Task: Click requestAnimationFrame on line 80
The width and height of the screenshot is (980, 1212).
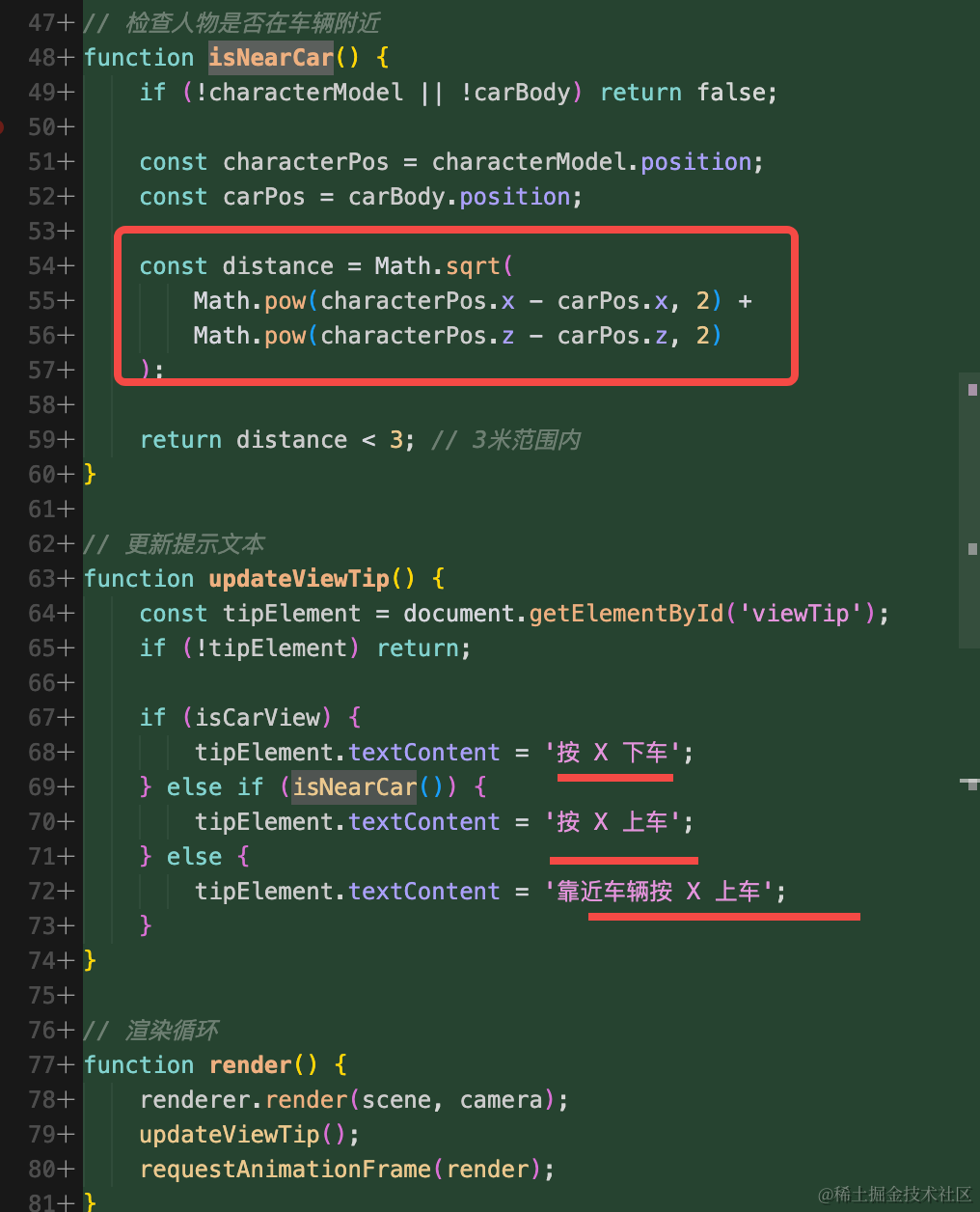Action: (286, 1170)
